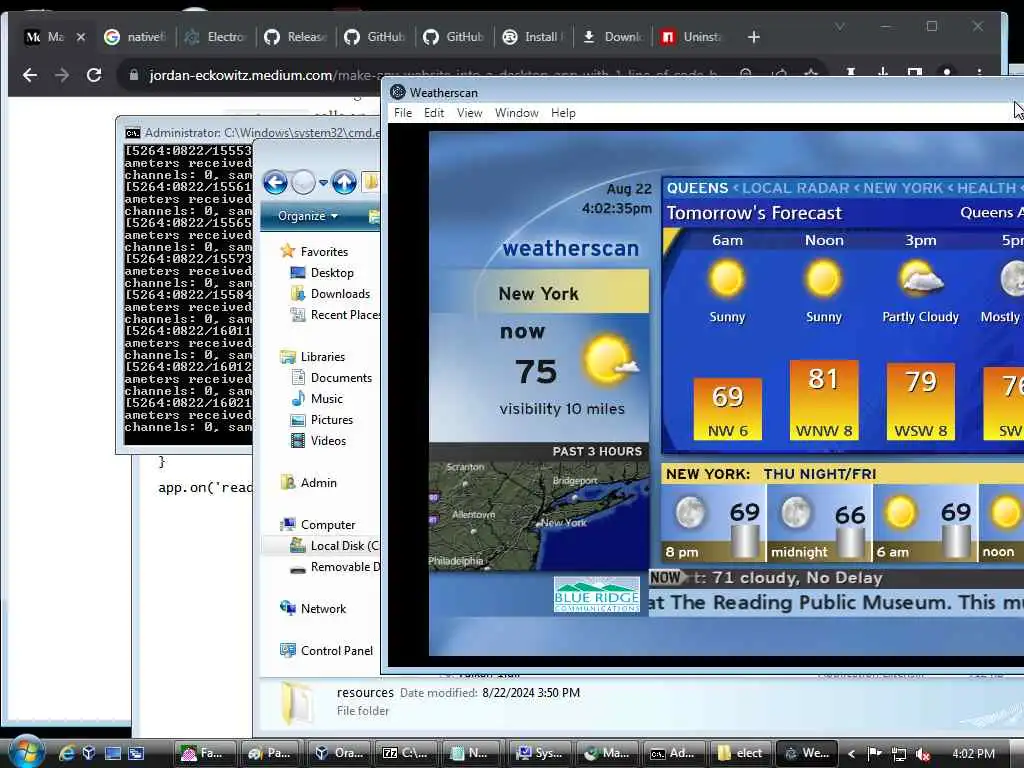Close the Medium tab in Chrome
Image resolution: width=1024 pixels, height=768 pixels.
[x=81, y=37]
